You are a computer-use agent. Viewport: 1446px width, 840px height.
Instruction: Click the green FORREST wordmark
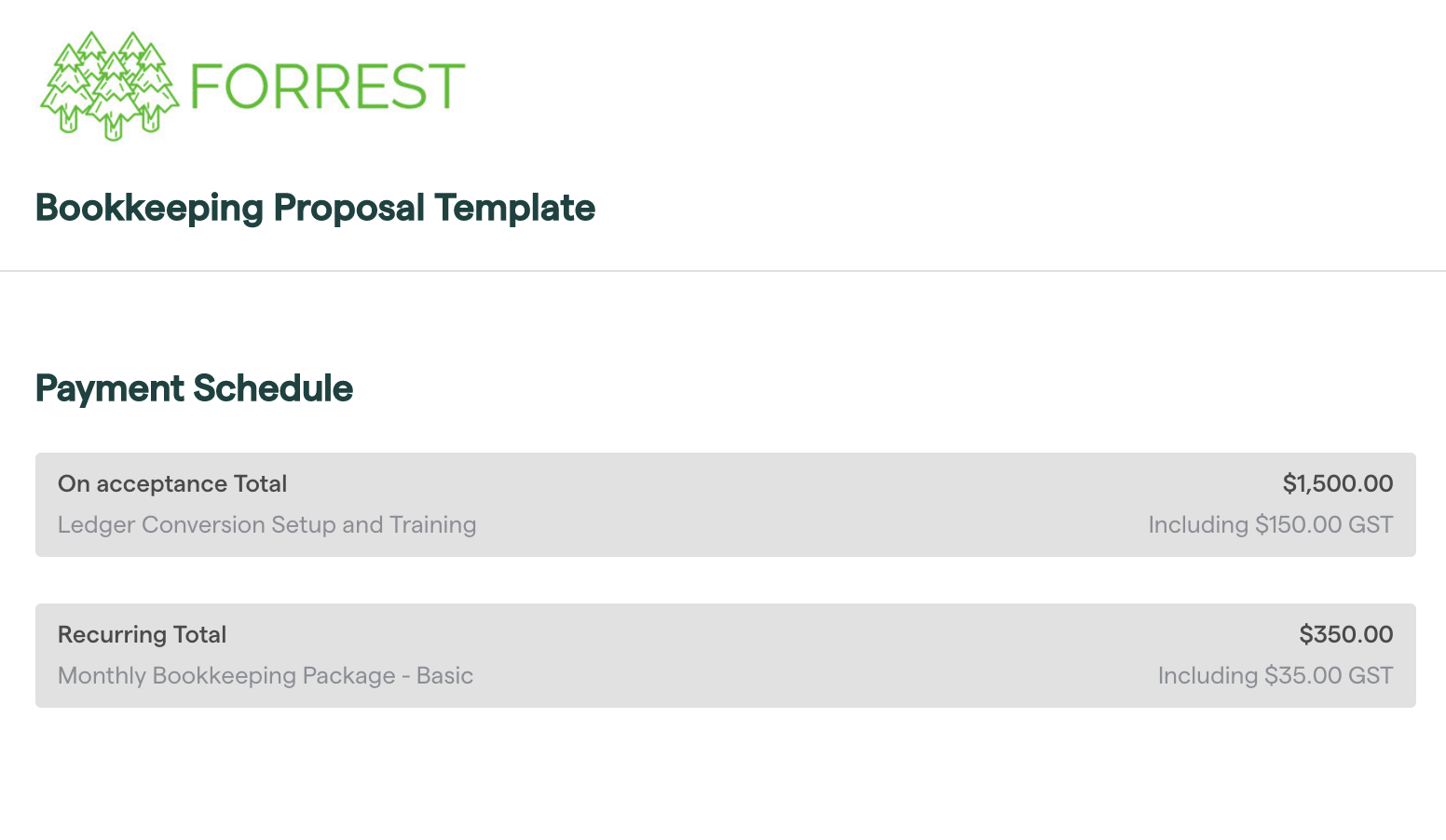327,87
